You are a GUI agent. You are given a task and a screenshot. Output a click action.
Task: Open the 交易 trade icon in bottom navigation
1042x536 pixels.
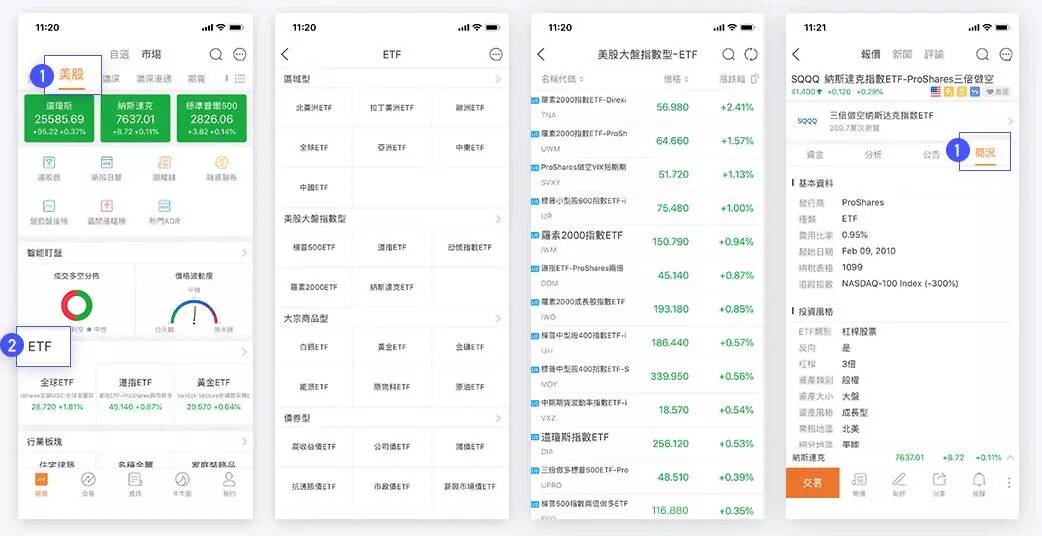point(88,480)
